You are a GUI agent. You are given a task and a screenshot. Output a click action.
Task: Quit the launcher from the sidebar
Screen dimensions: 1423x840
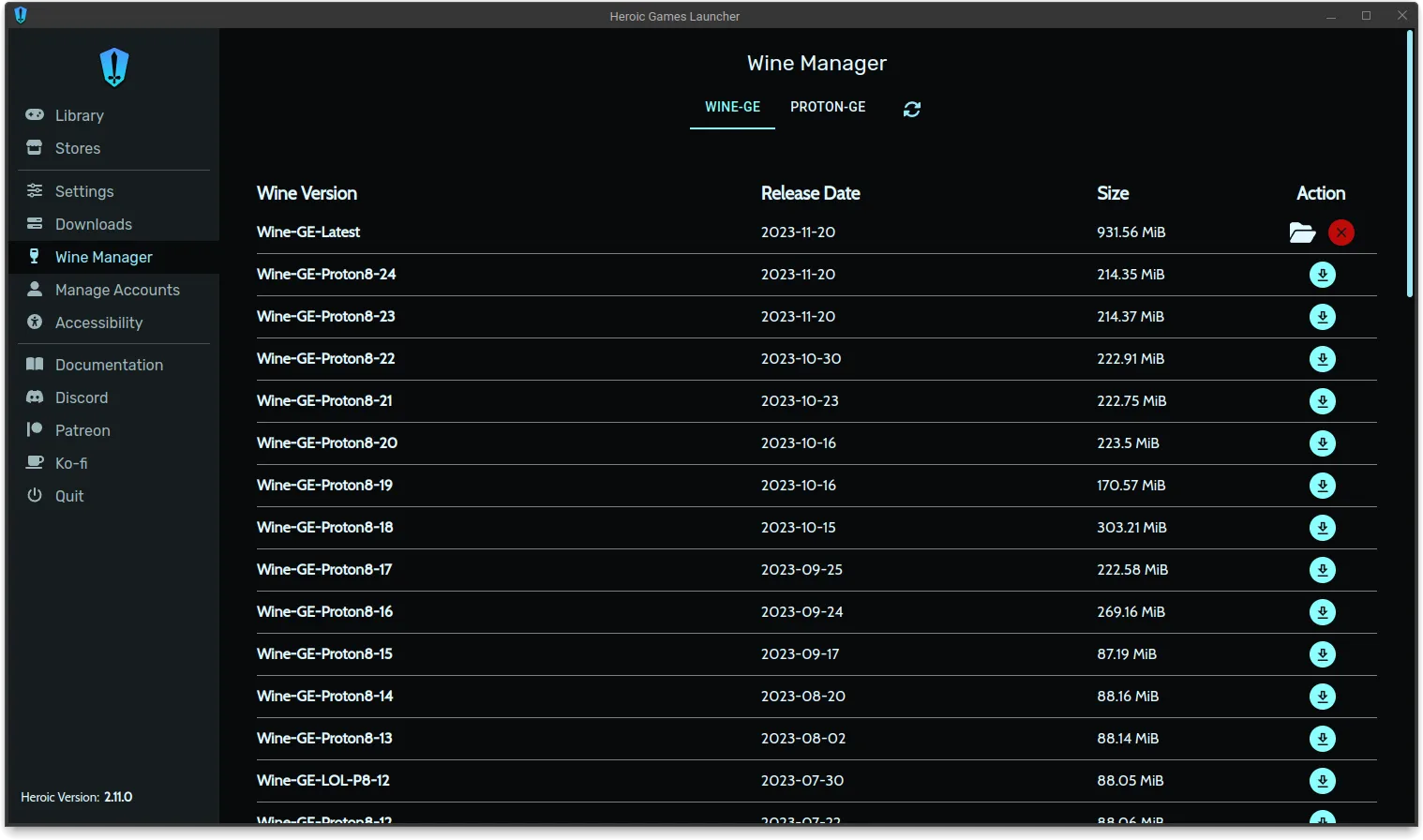click(x=68, y=496)
